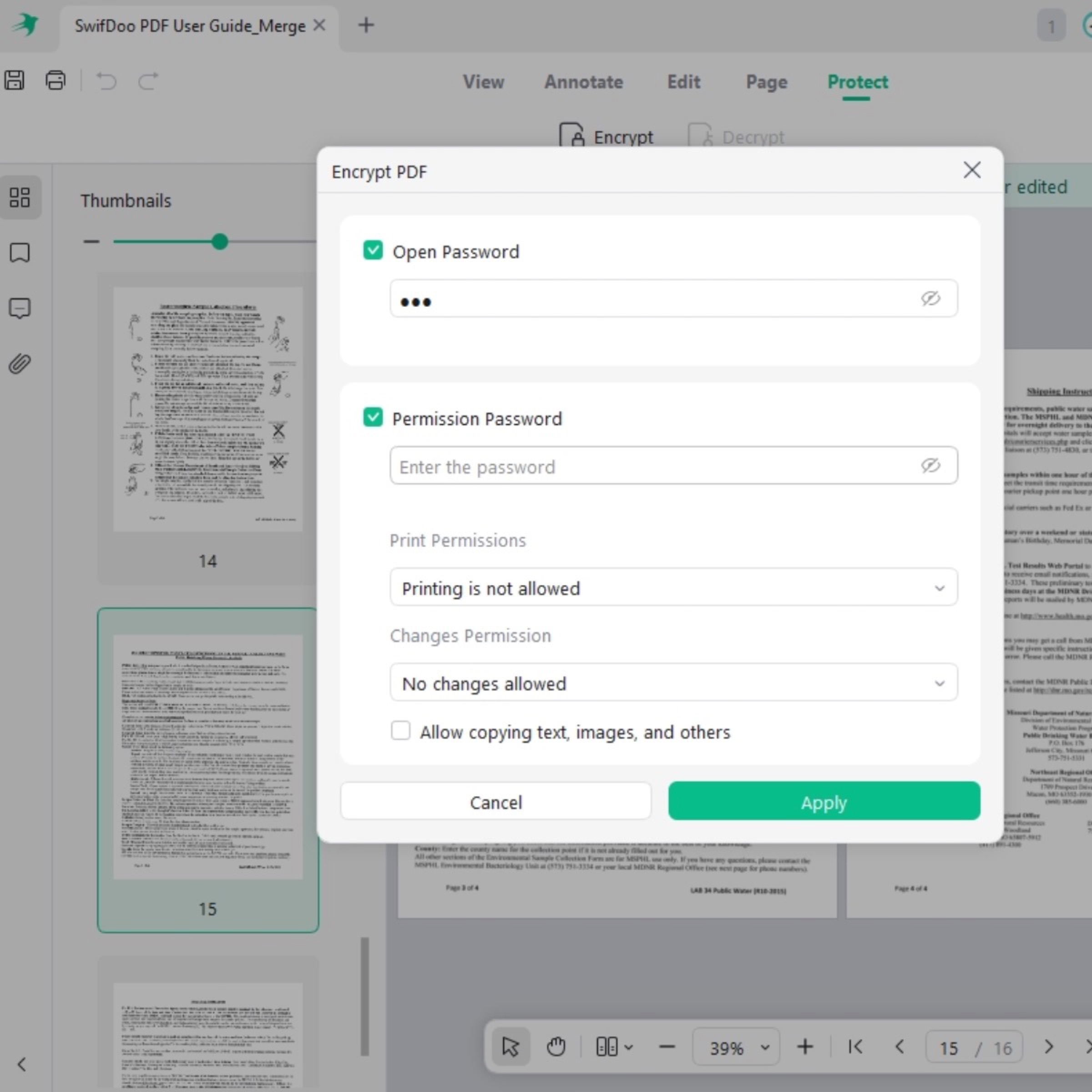
Task: Select the Hand pan tool
Action: click(x=556, y=1046)
